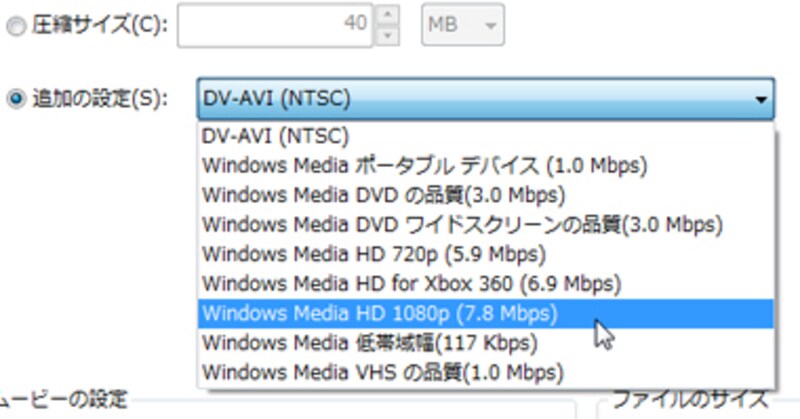Select the 追加の設定 radio button
This screenshot has width=800, height=419.
pos(14,100)
